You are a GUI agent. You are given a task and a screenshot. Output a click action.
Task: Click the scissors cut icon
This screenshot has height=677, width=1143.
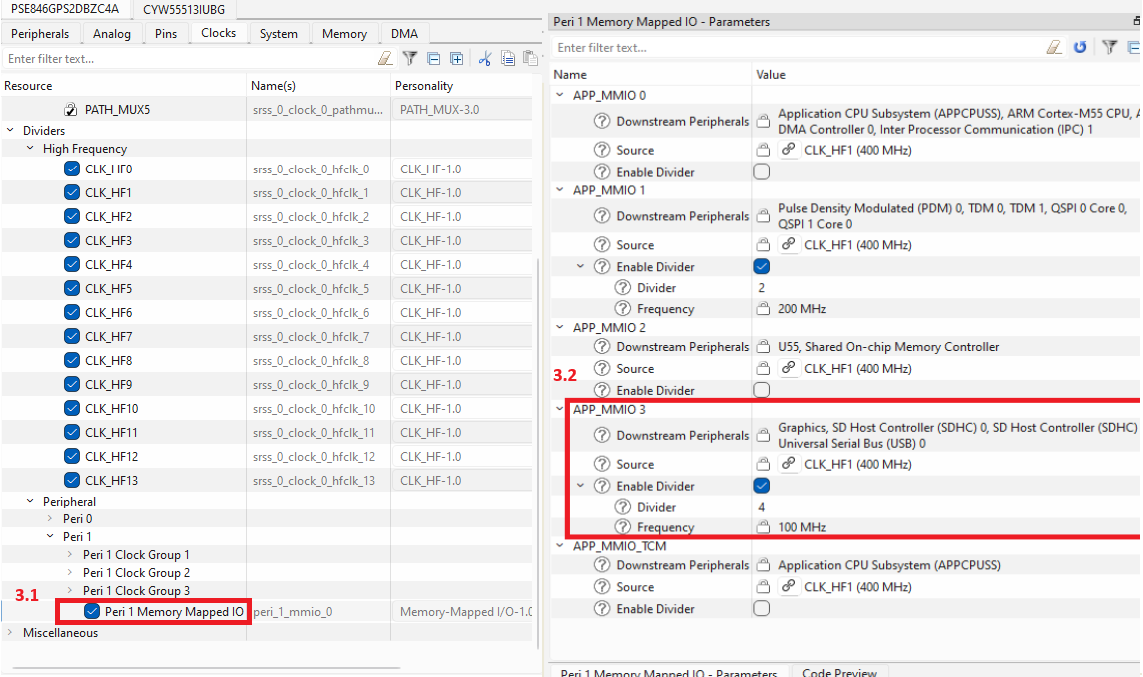(x=485, y=59)
